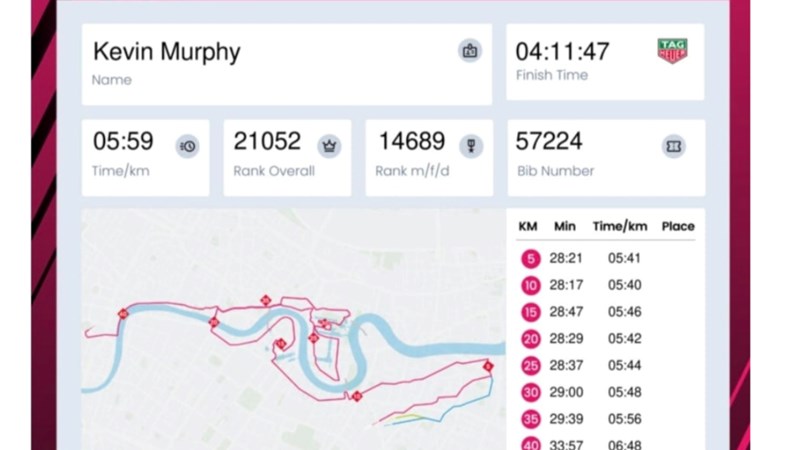Click the bib number 57224
Screen dimensions: 800x450
point(549,142)
